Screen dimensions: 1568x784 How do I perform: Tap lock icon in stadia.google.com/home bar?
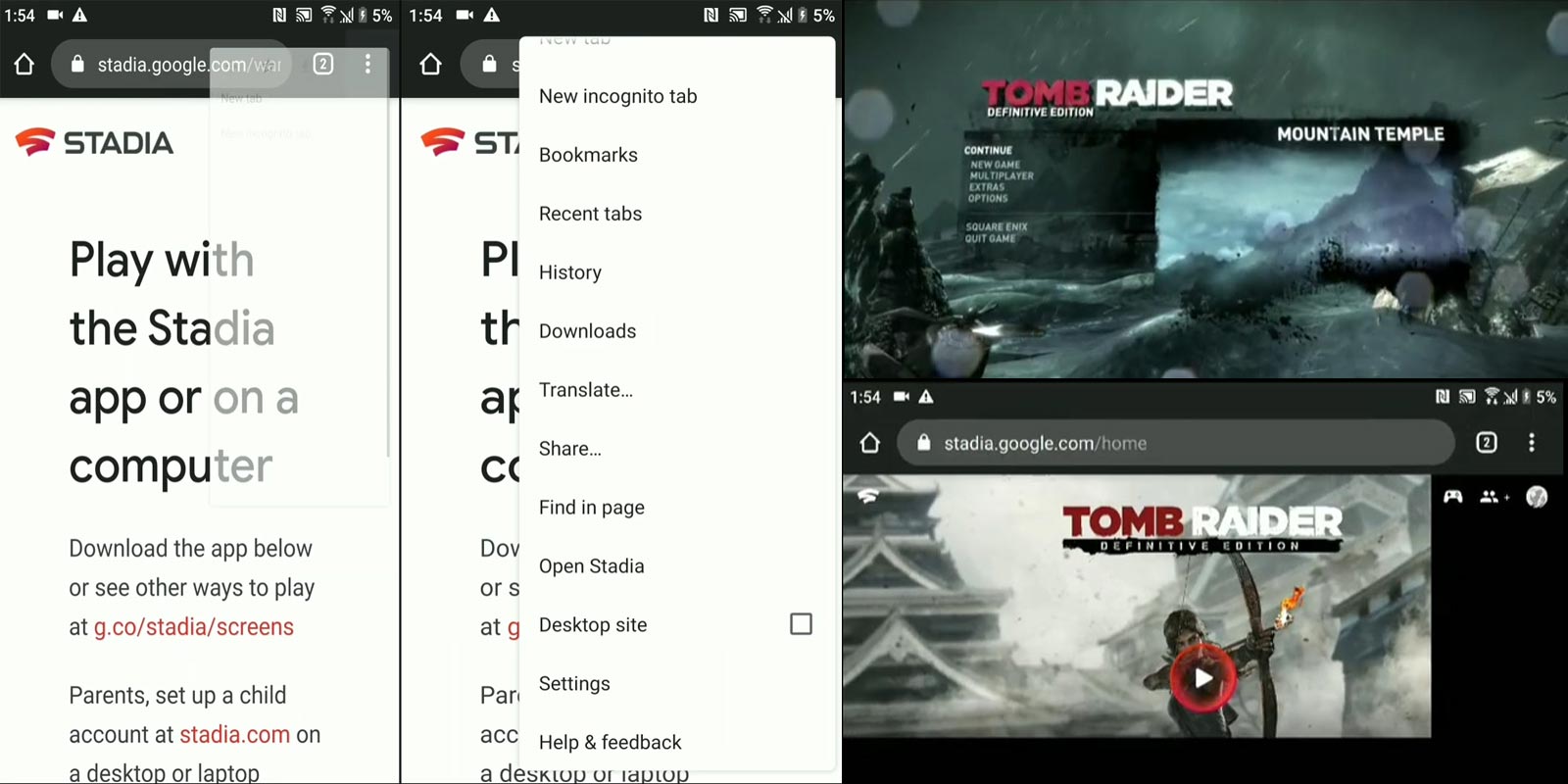(x=923, y=443)
